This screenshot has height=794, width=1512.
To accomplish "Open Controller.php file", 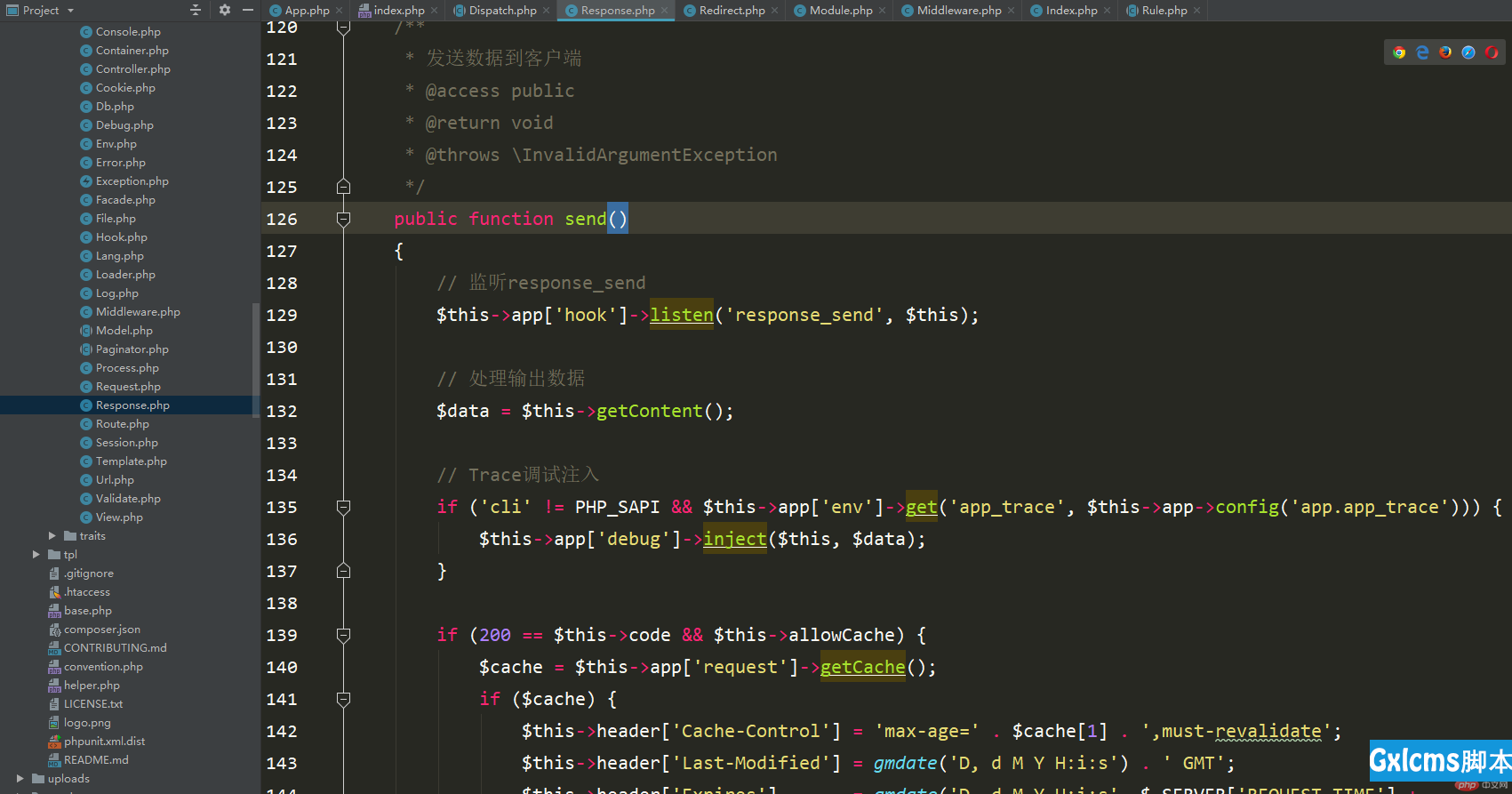I will (132, 69).
